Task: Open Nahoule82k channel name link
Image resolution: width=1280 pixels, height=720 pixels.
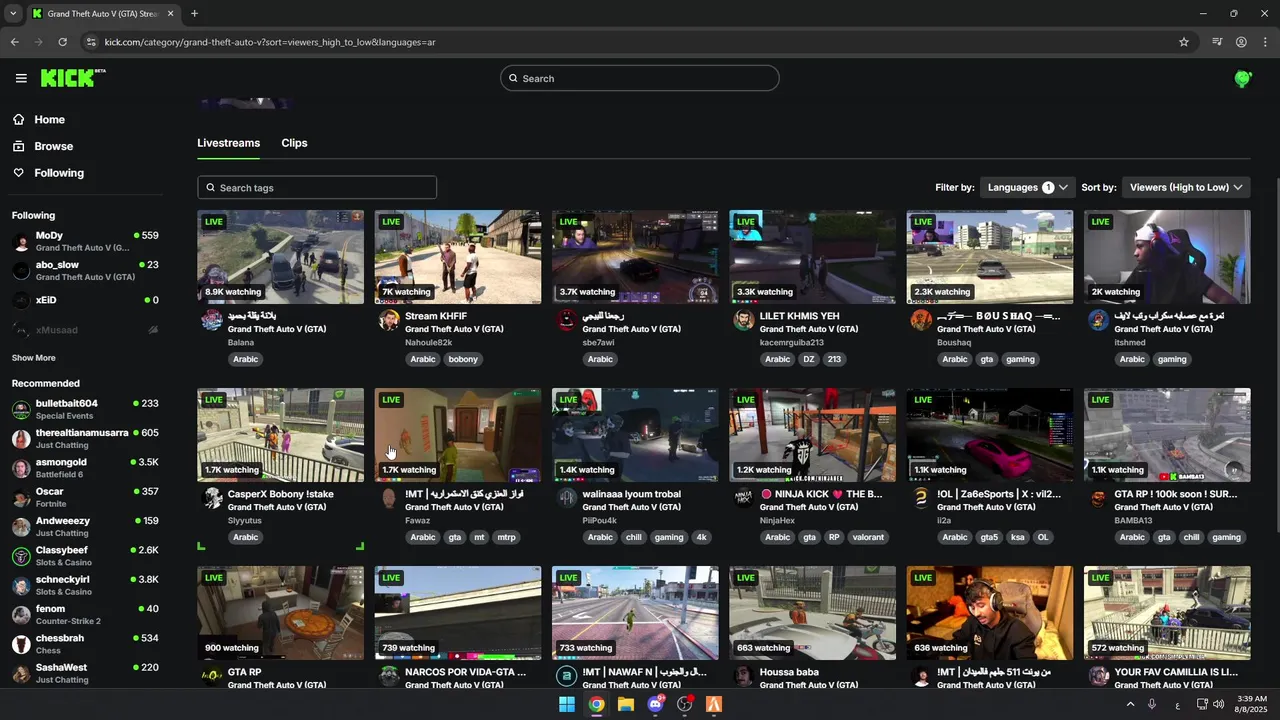Action: tap(429, 342)
